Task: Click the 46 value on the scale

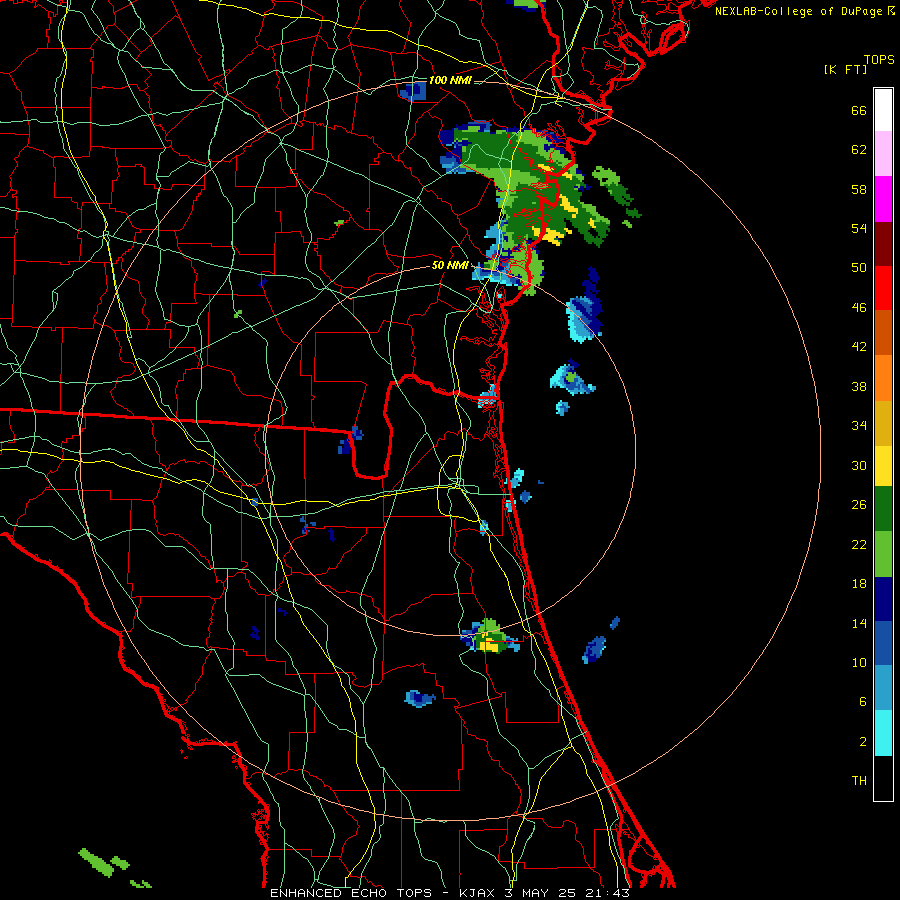Action: click(x=859, y=308)
